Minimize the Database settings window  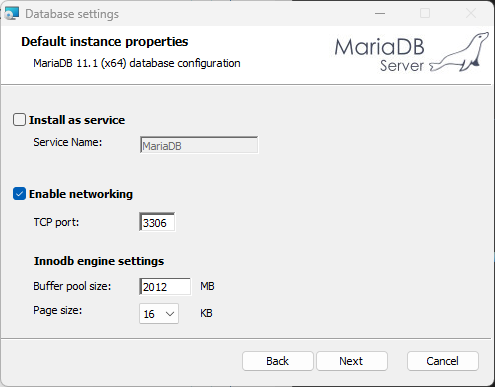point(380,14)
